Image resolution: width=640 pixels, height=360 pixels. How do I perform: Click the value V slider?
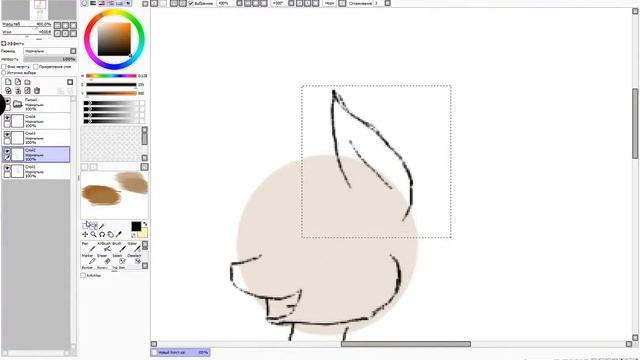pos(111,93)
